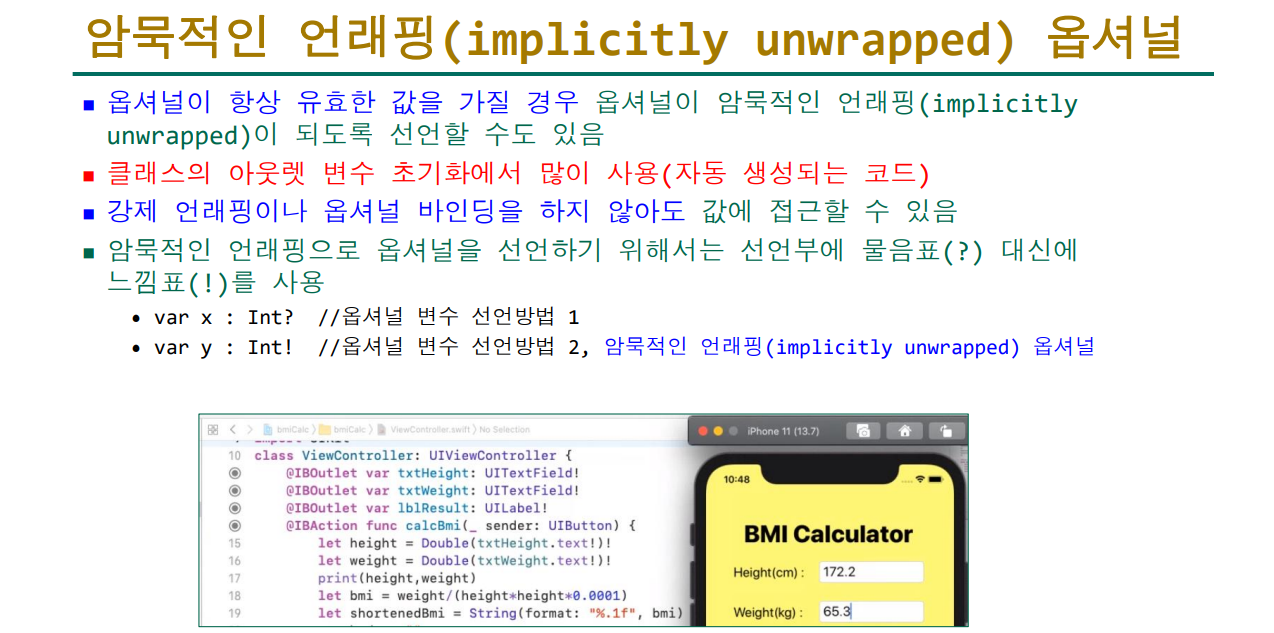The image size is (1274, 633).
Task: Click the Weight(kg) label in simulator
Action: [x=769, y=612]
